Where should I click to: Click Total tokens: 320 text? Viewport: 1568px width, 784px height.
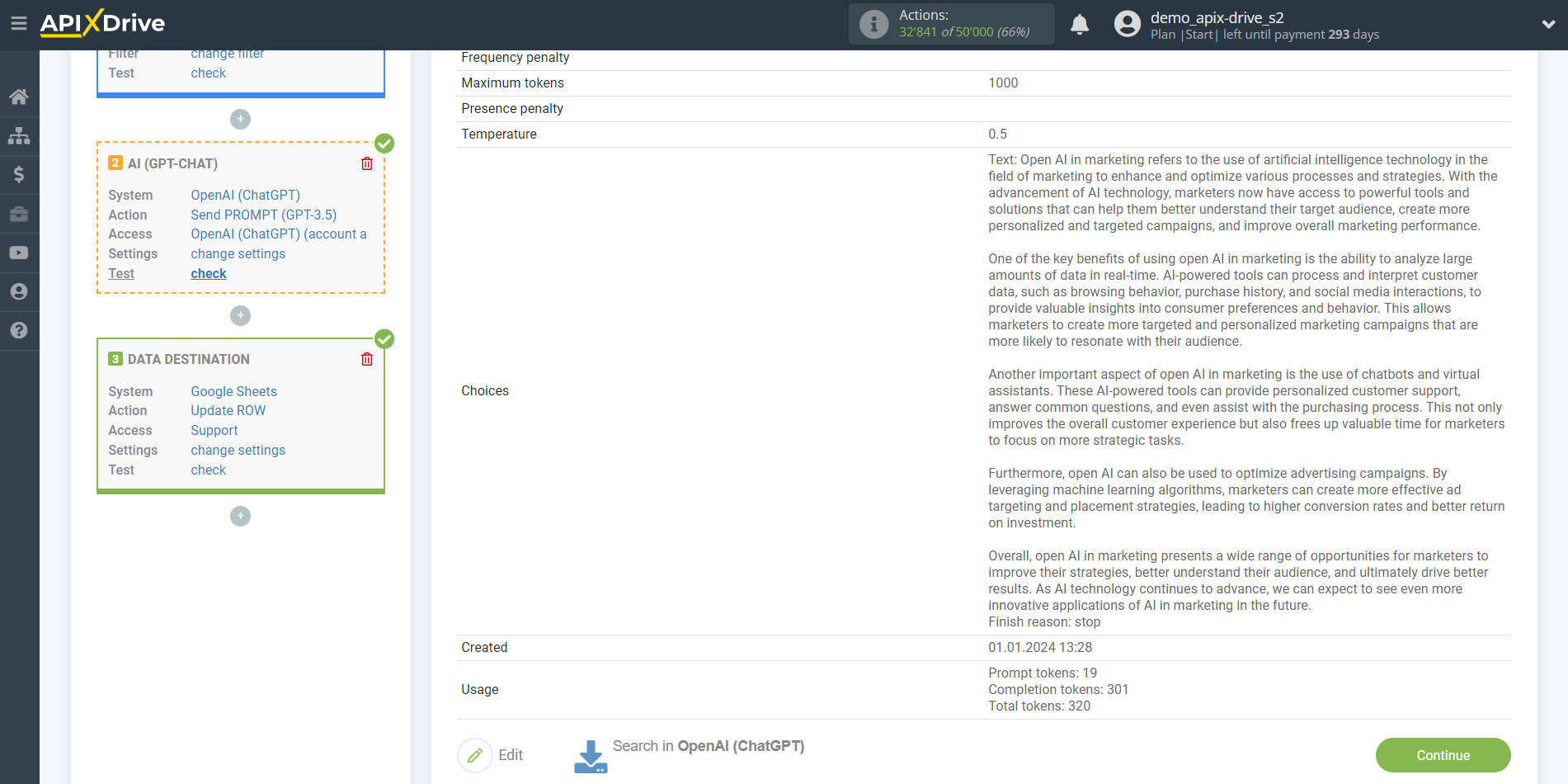point(1039,706)
